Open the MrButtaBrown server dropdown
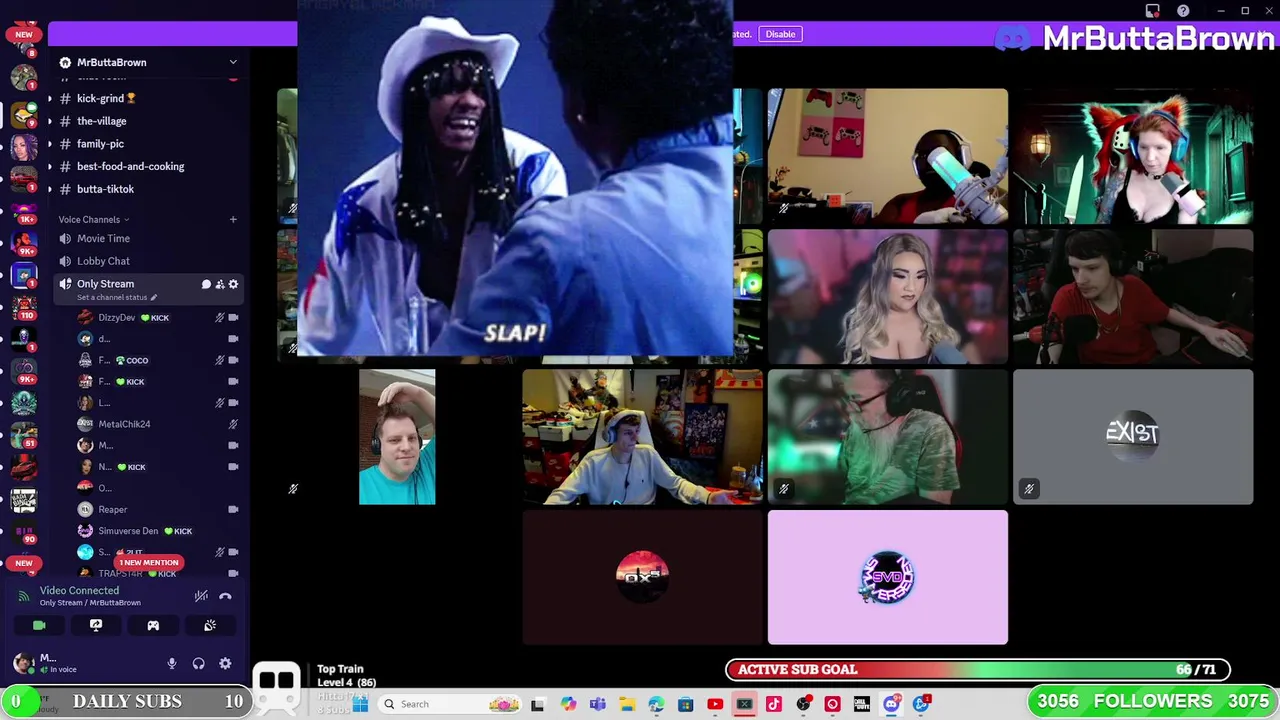This screenshot has height=720, width=1280. [148, 62]
